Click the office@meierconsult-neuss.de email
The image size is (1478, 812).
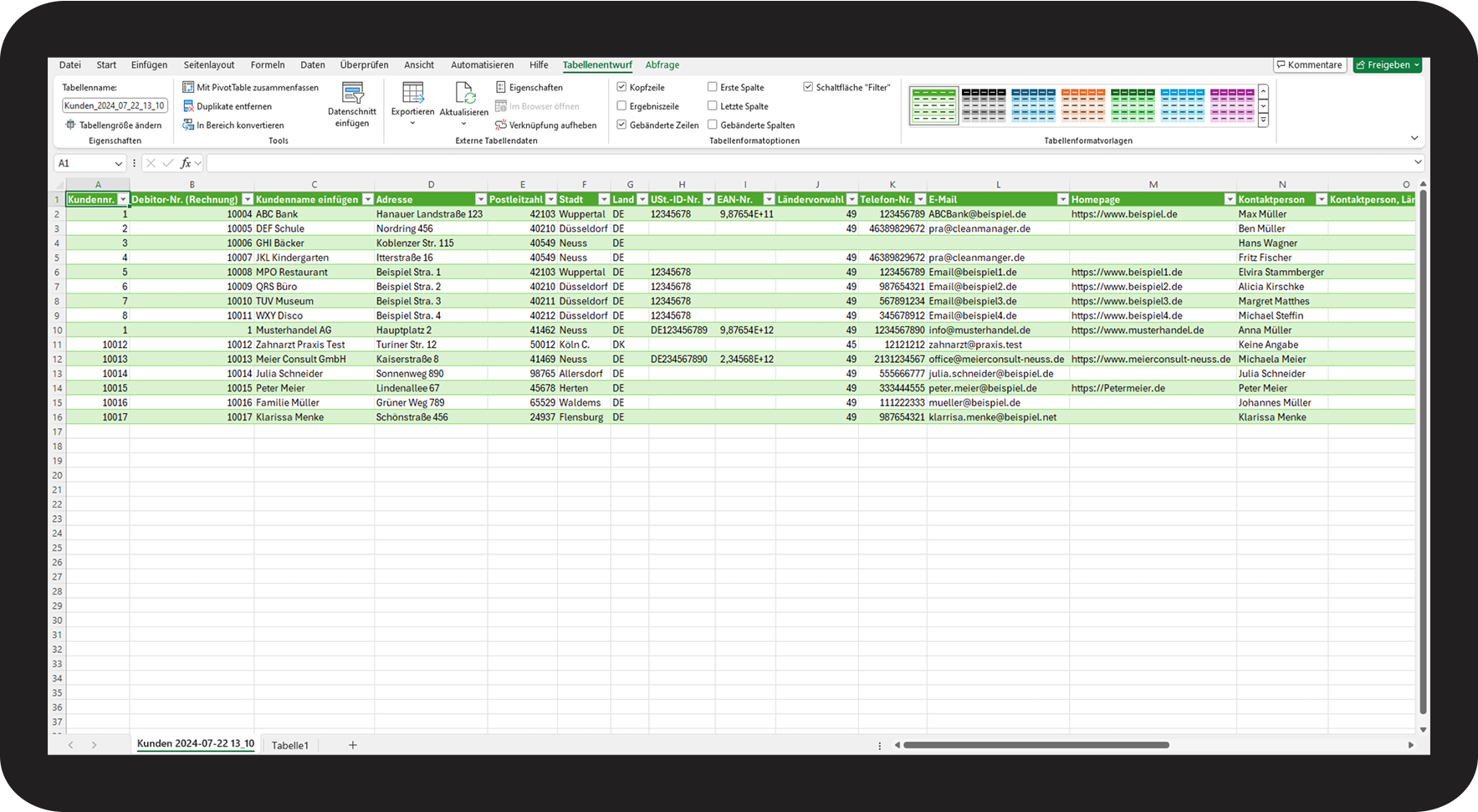pos(996,360)
